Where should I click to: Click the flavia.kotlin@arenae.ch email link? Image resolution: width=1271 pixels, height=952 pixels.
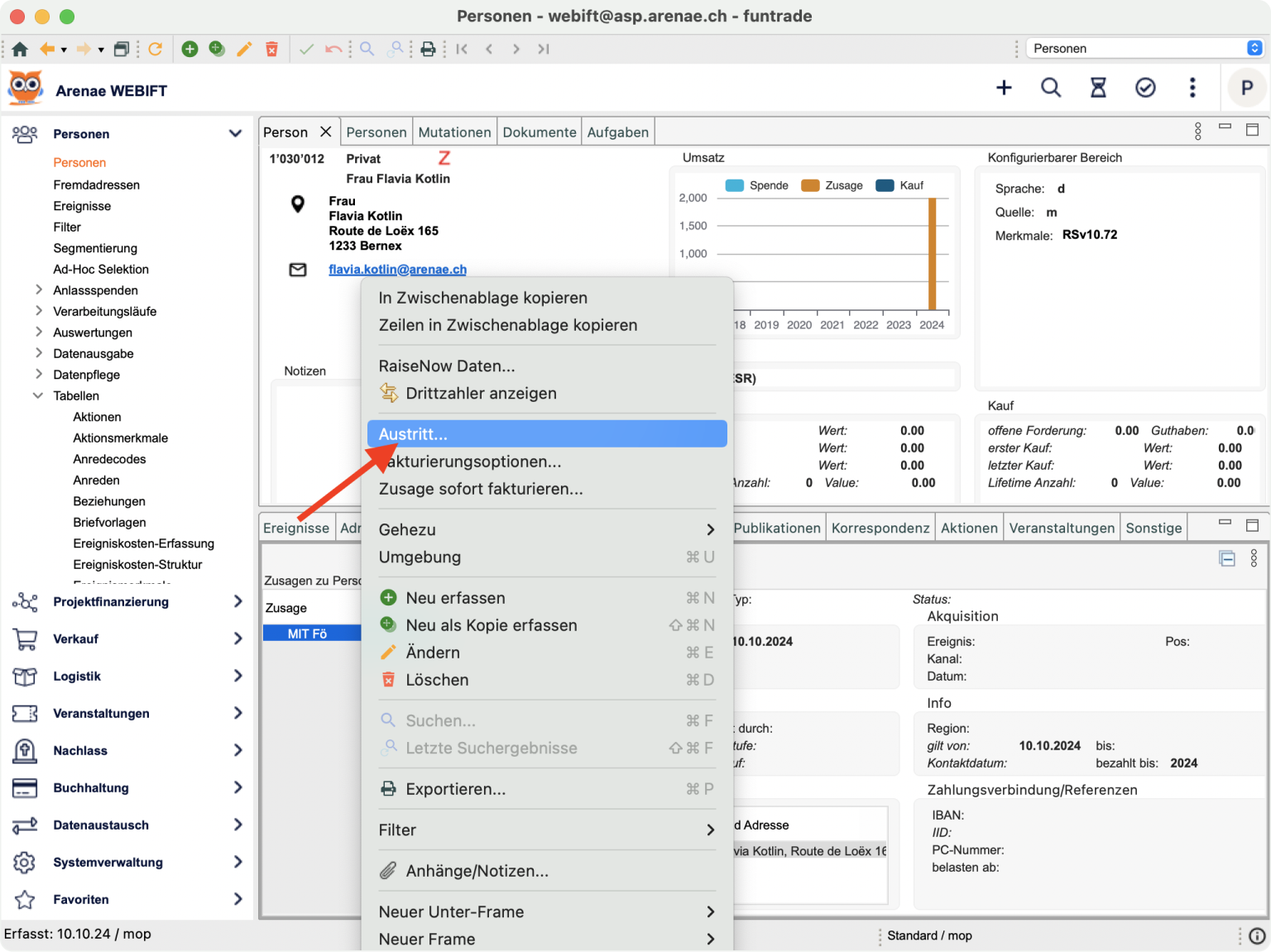(397, 270)
